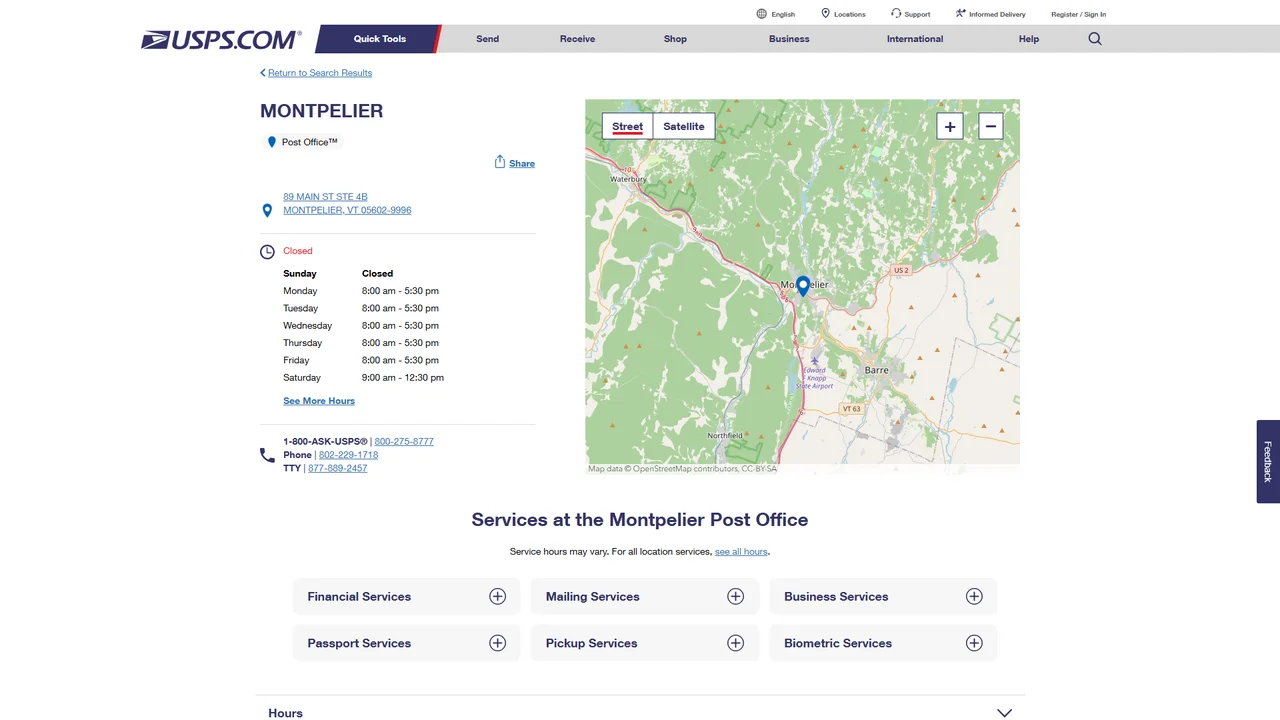Open the Send menu
Image resolution: width=1280 pixels, height=720 pixels.
pos(488,39)
